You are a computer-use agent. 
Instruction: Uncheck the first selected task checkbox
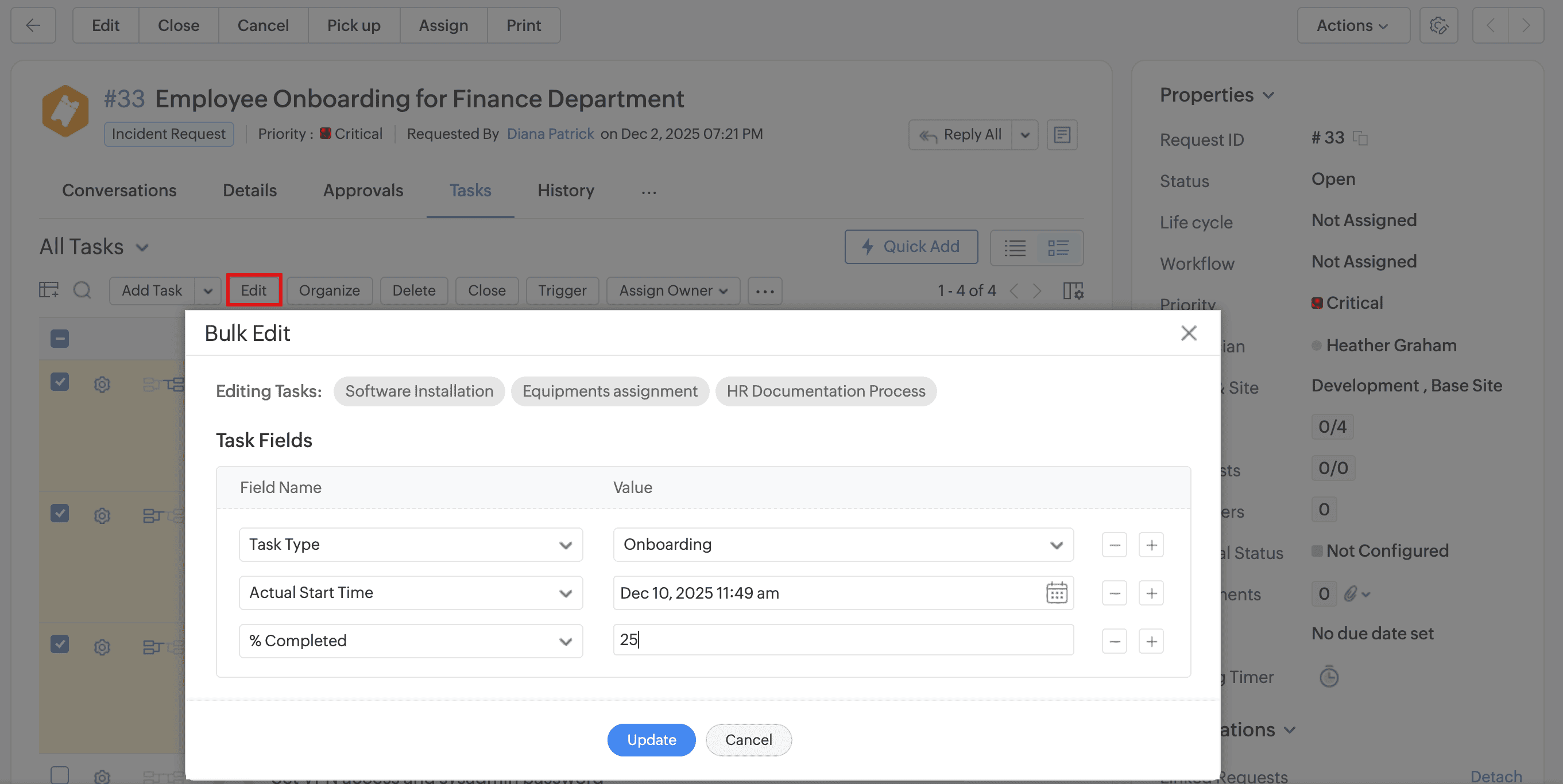pyautogui.click(x=60, y=383)
